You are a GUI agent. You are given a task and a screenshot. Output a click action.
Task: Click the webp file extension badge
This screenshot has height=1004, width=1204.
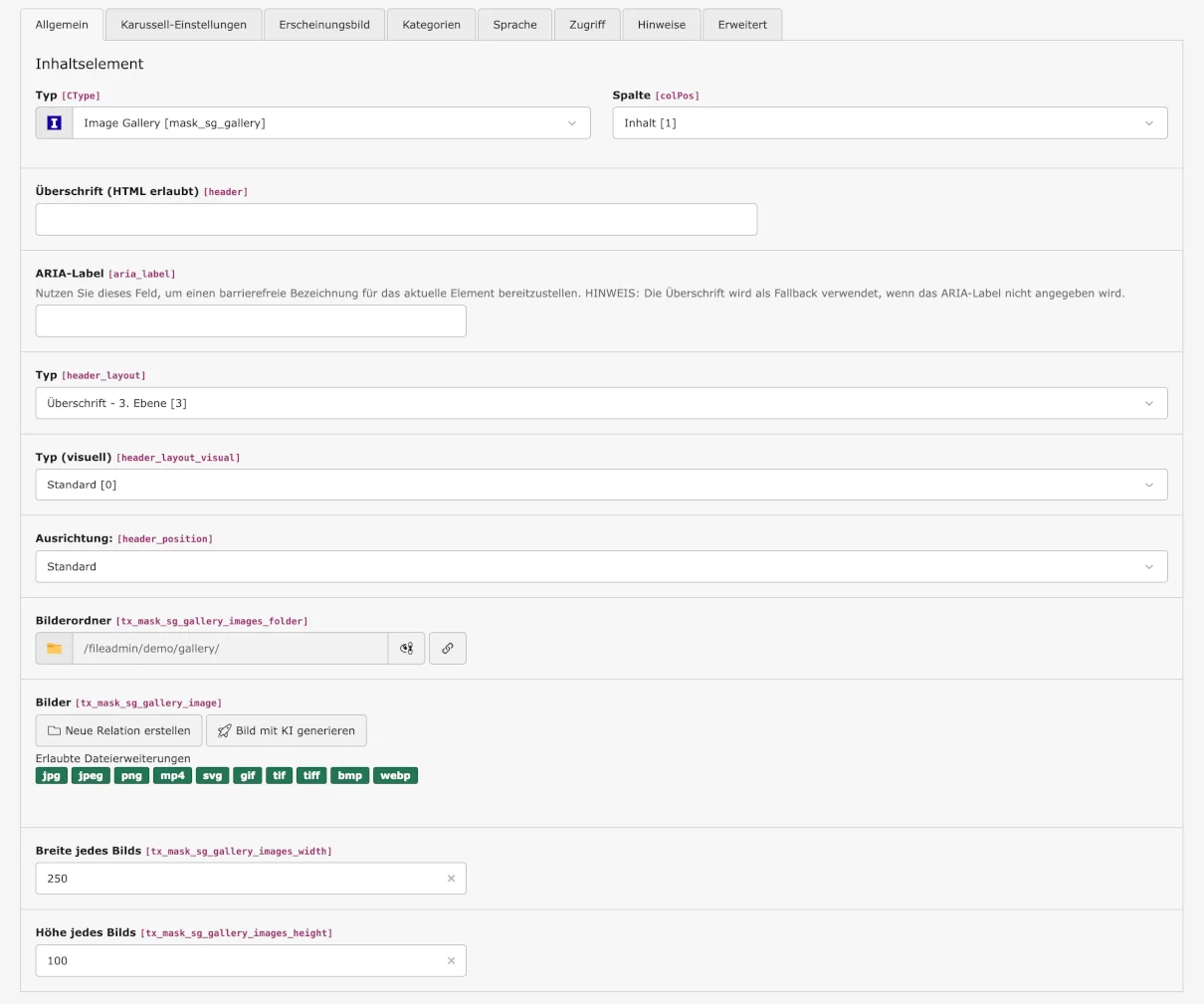(395, 776)
